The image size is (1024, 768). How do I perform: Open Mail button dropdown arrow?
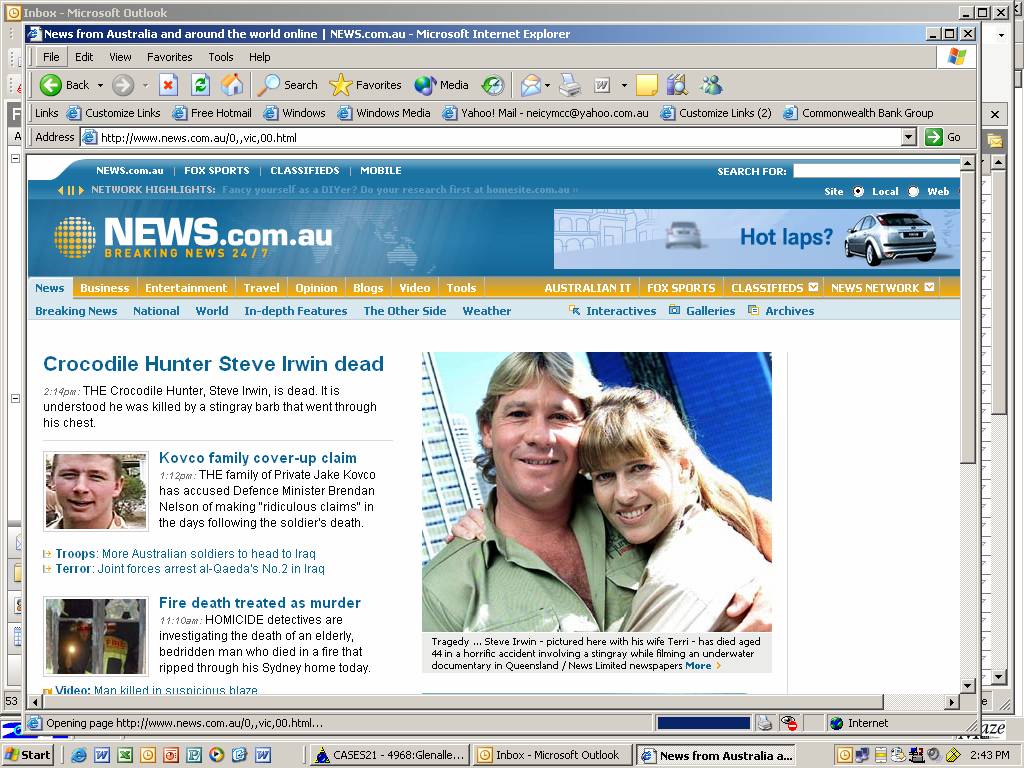coord(547,86)
